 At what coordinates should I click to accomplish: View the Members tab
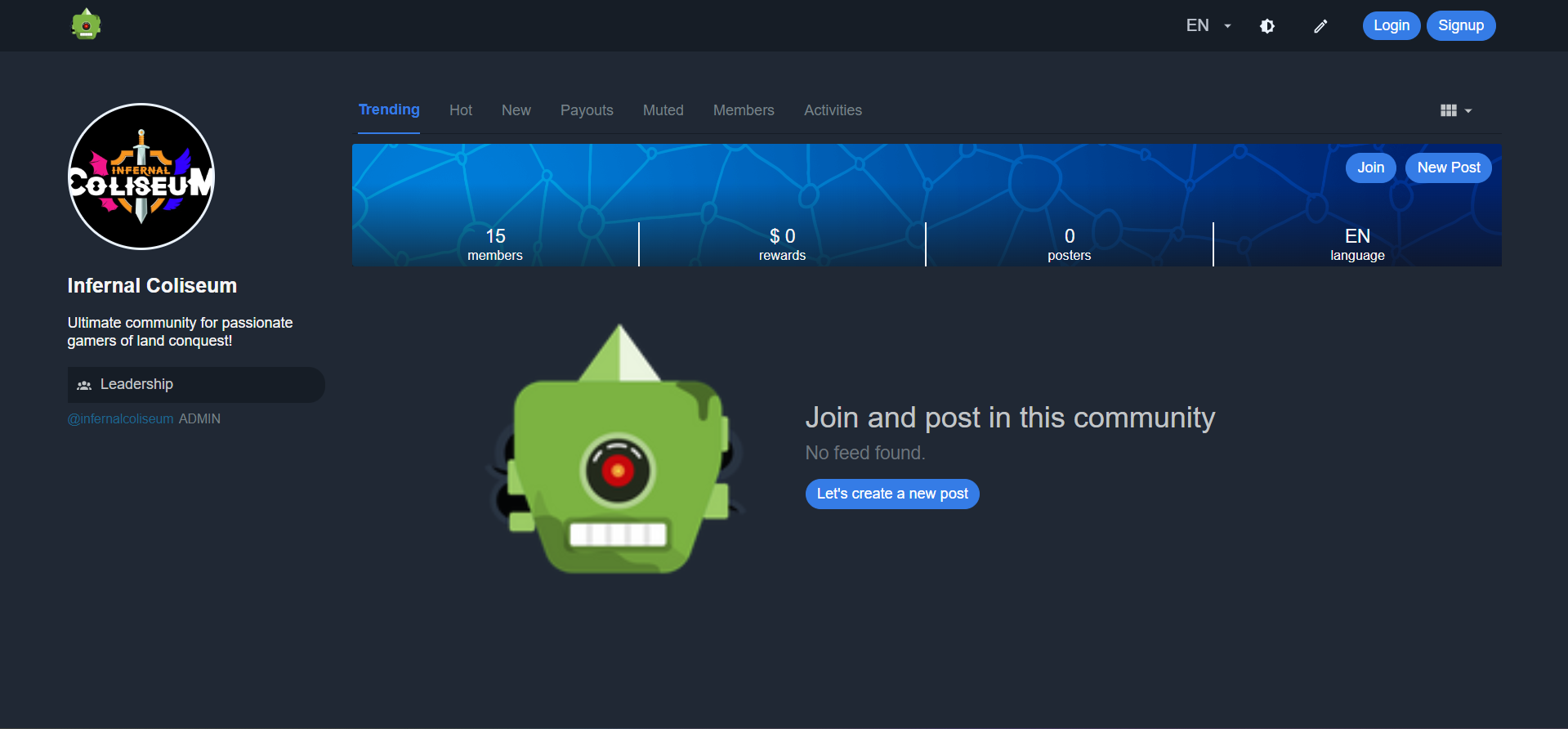[x=744, y=110]
